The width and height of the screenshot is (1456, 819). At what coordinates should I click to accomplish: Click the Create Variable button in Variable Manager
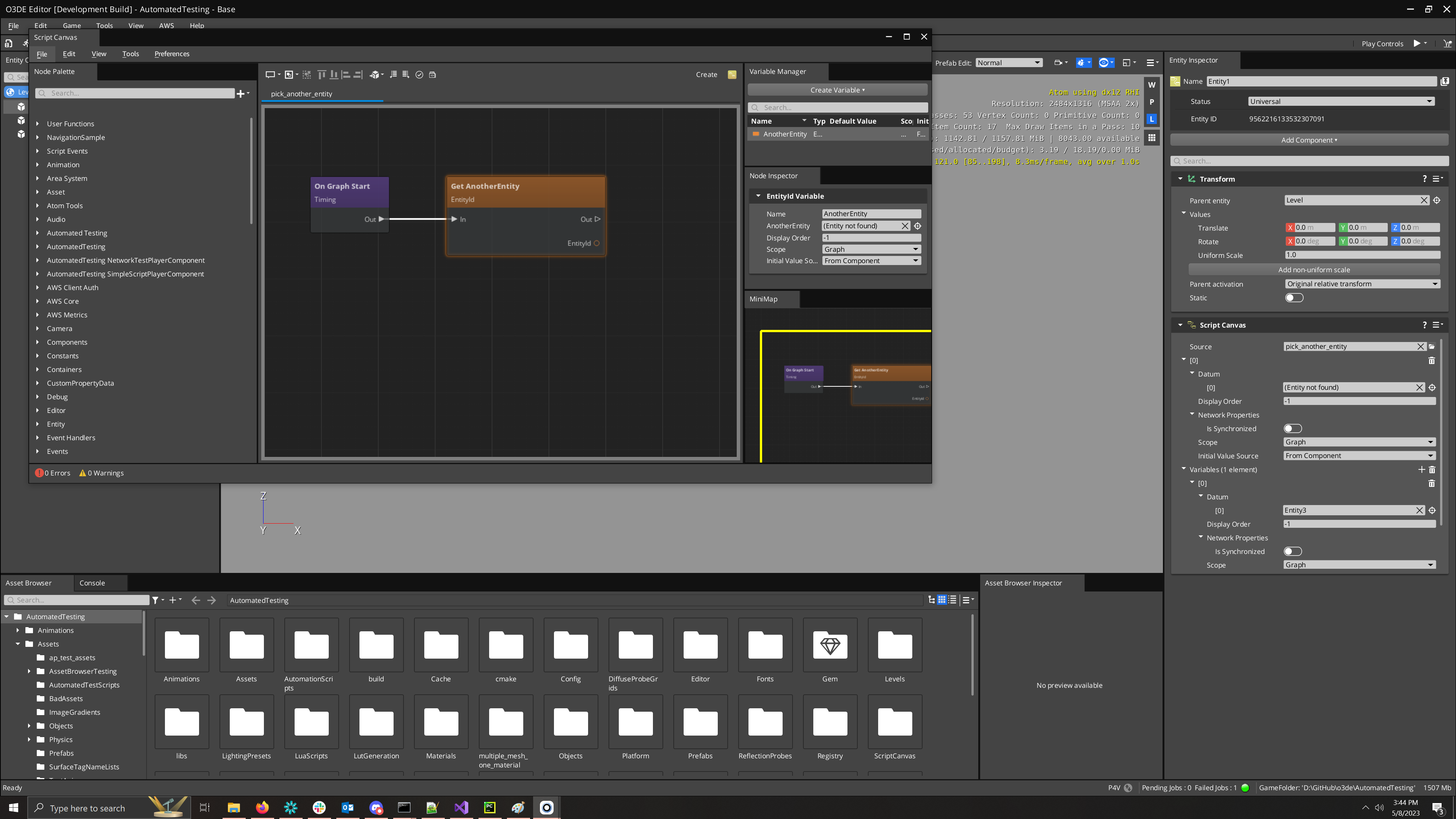click(x=837, y=89)
